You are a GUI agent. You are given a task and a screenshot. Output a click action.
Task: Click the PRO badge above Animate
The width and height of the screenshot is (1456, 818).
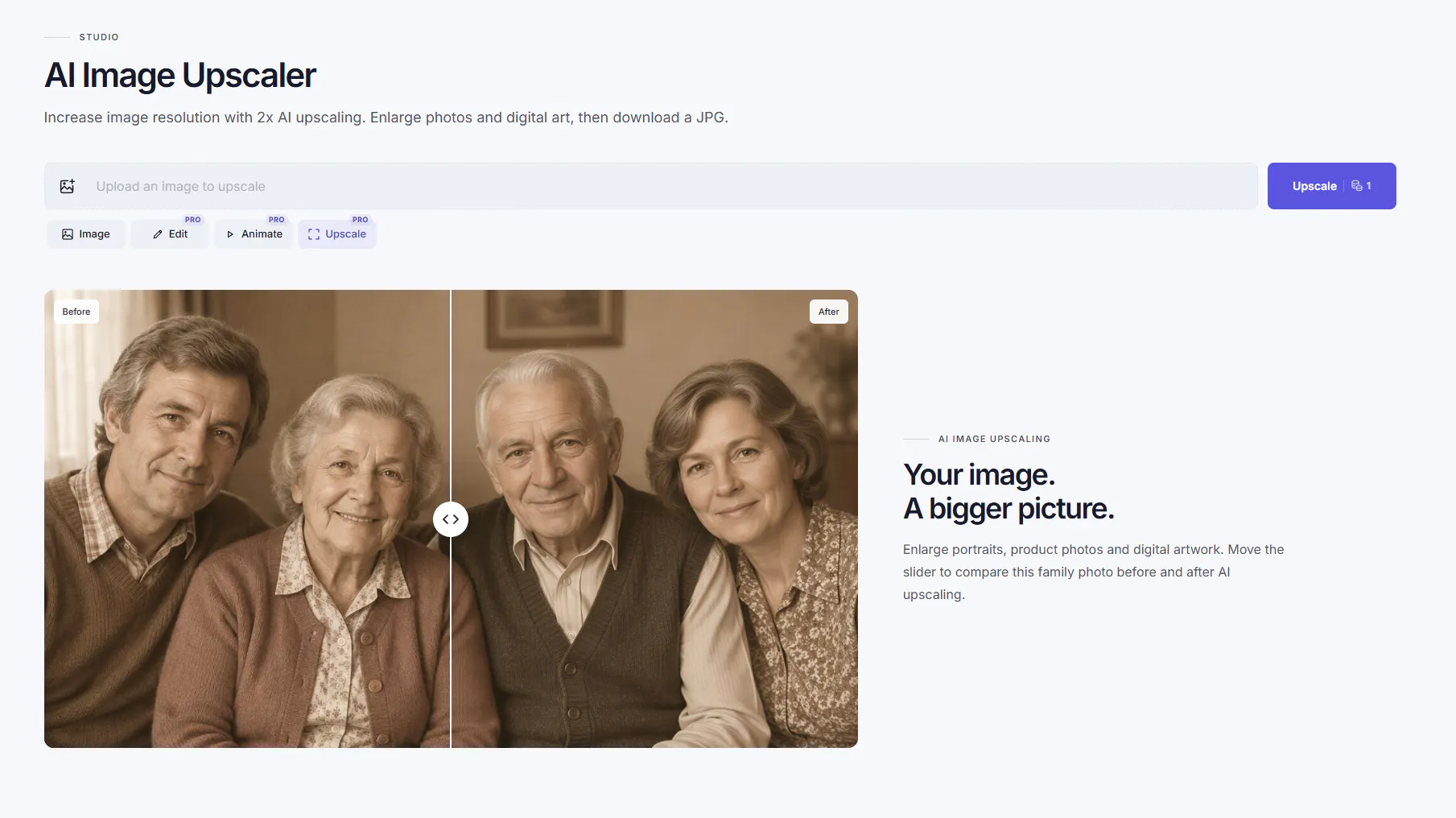[x=276, y=220]
